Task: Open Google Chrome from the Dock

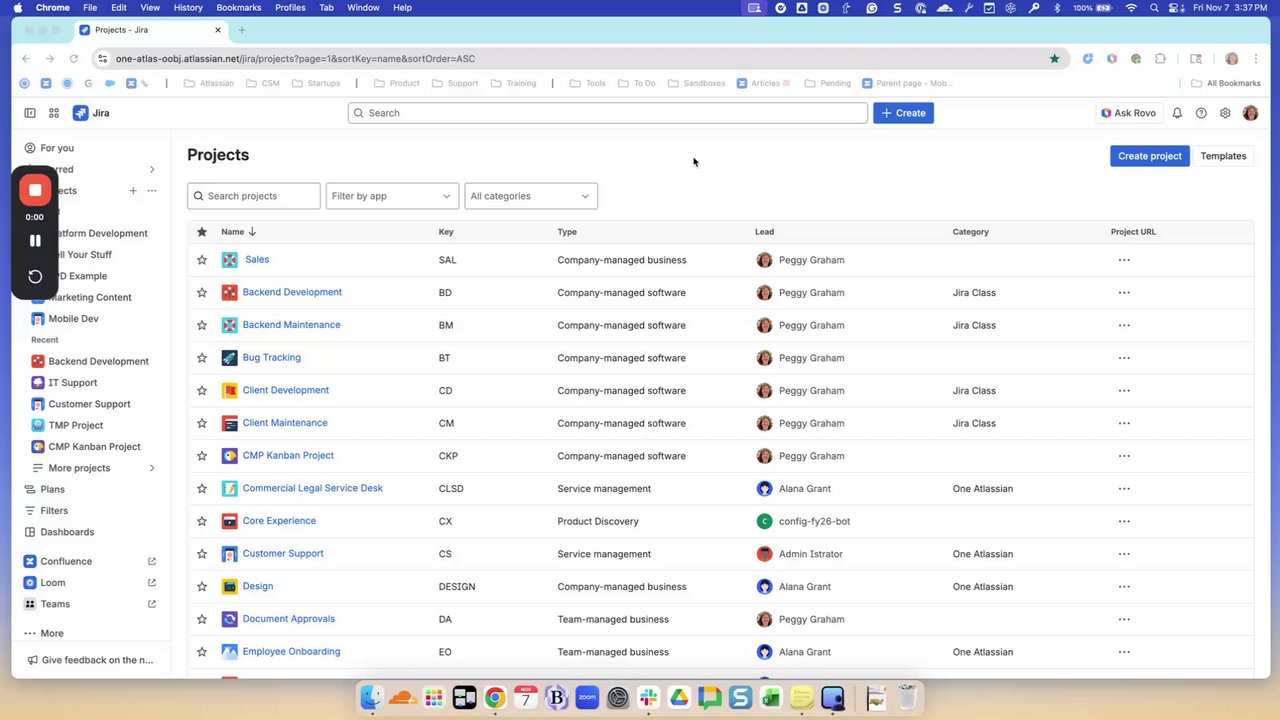Action: coord(495,697)
